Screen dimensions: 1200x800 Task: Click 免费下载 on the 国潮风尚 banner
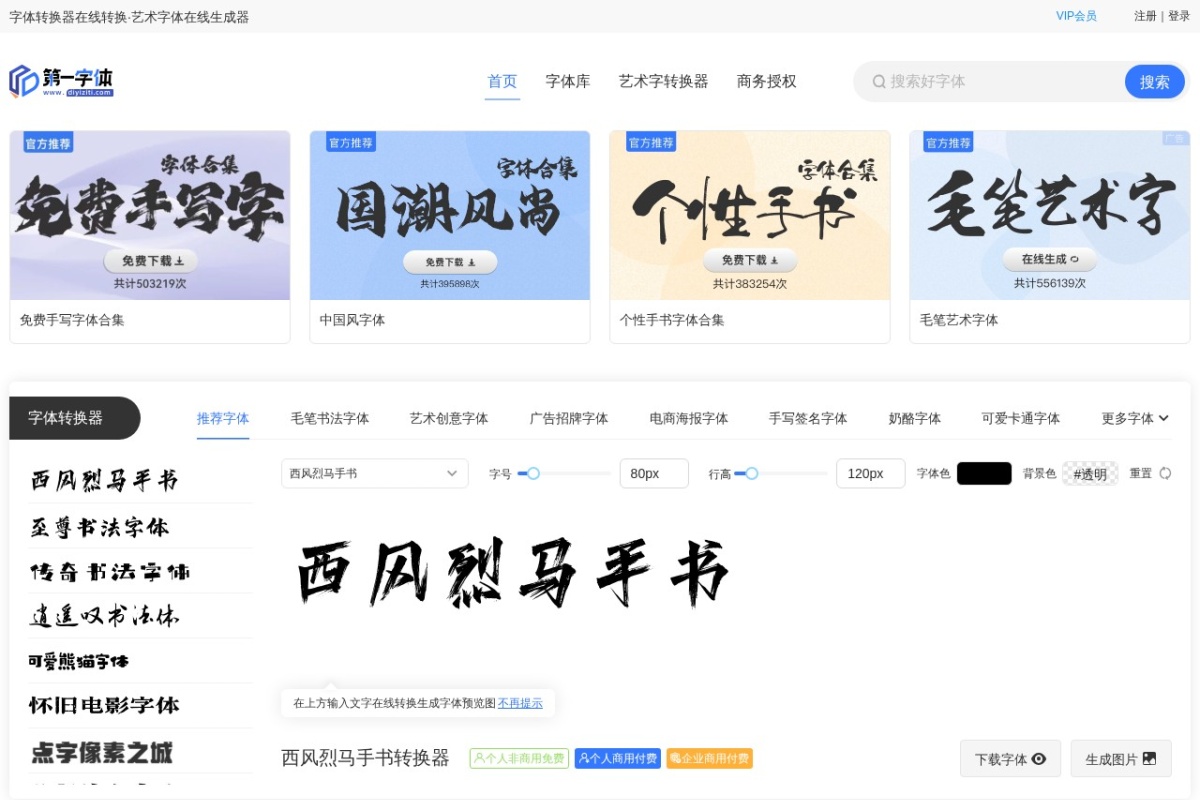coord(450,262)
